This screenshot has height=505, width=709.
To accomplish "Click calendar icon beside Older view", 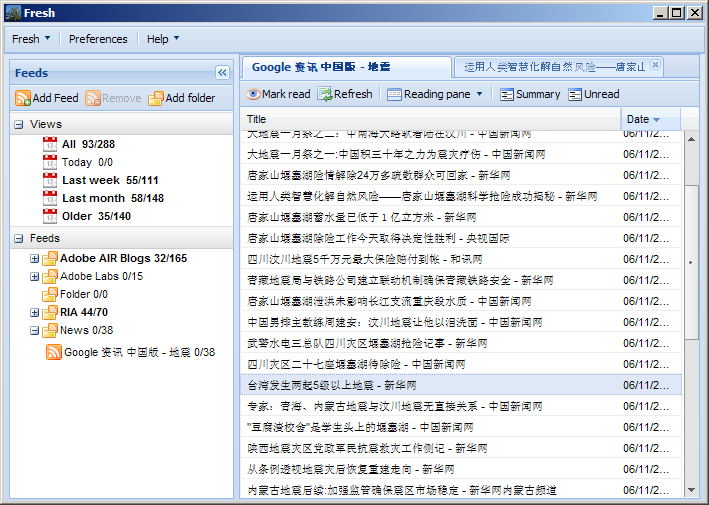I will tap(50, 216).
